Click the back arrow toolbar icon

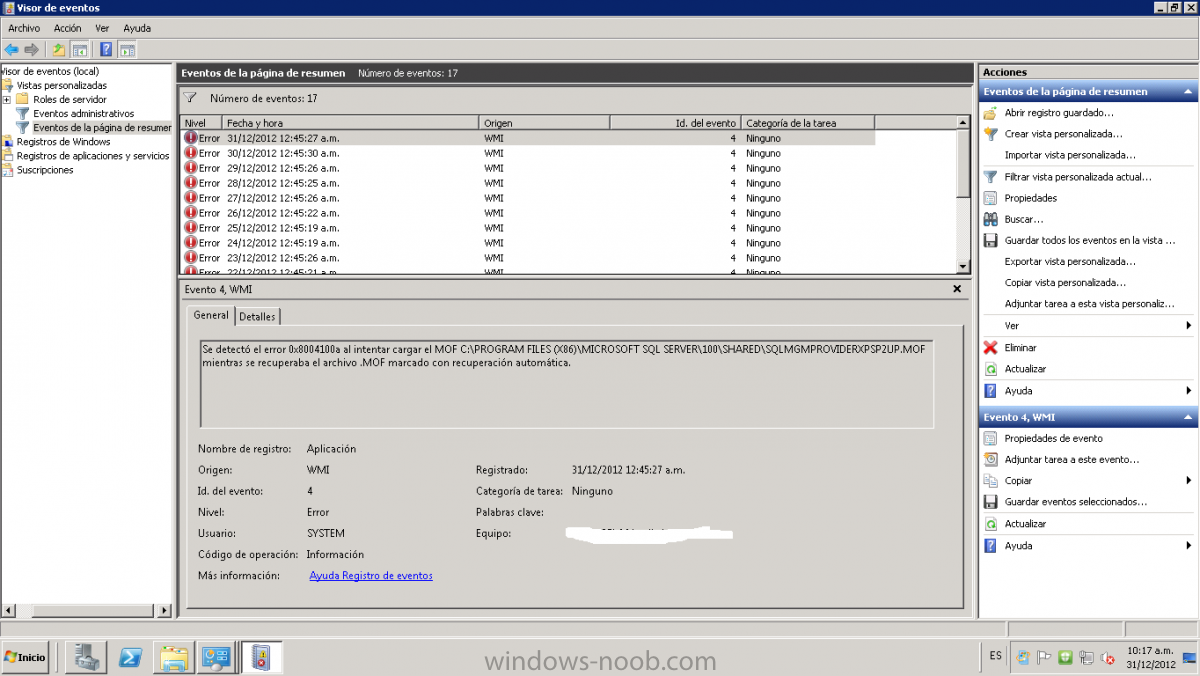pos(11,49)
